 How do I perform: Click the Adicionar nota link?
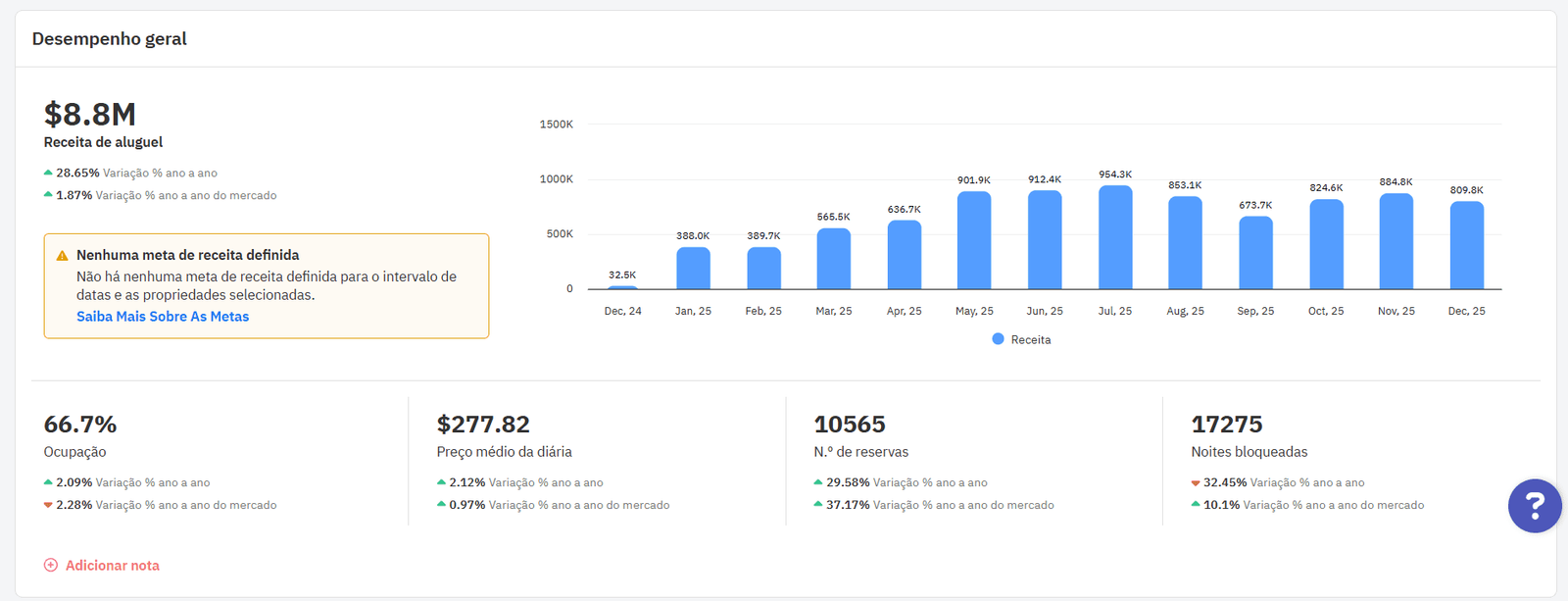click(113, 566)
